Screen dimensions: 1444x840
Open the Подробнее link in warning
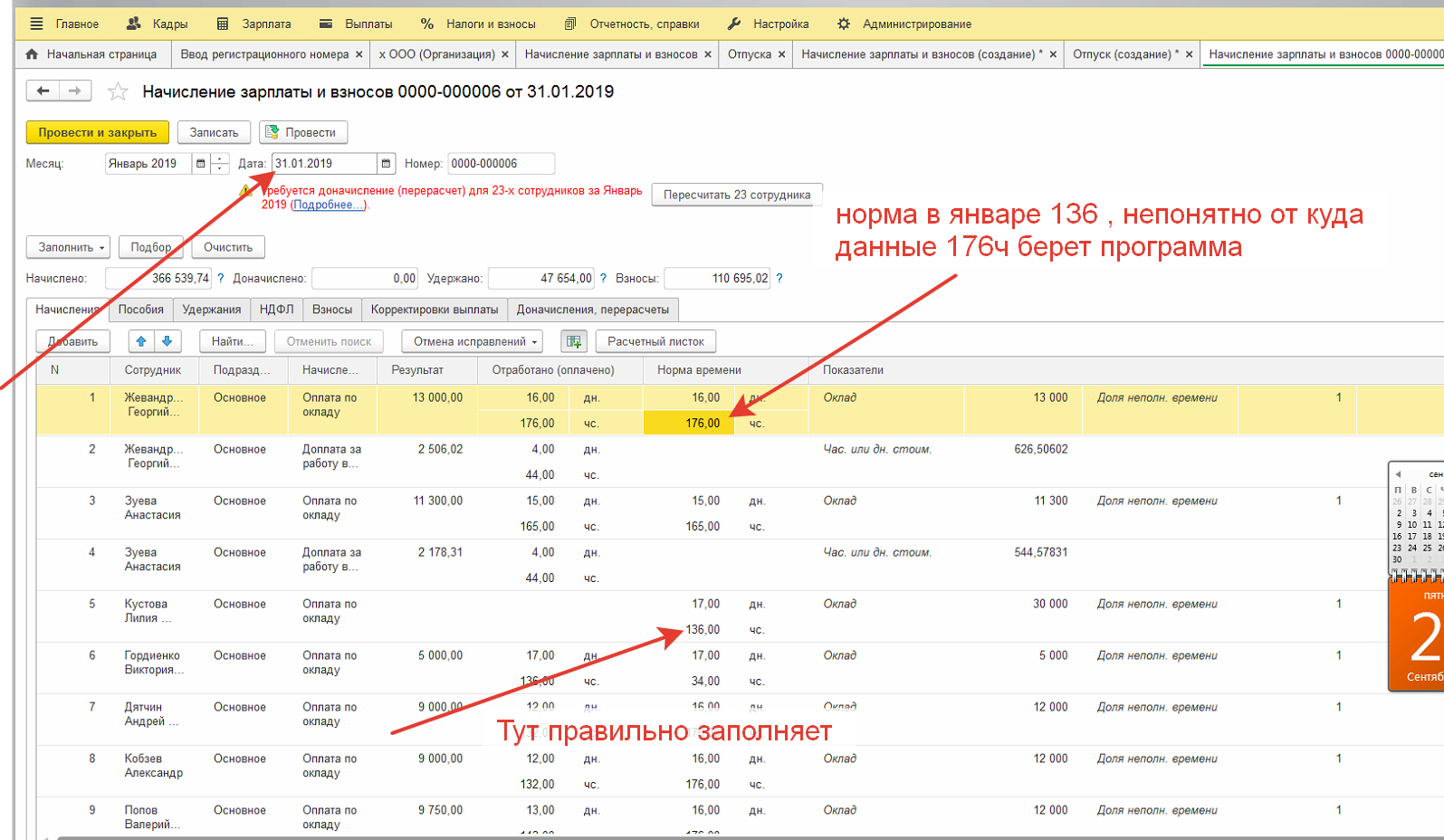329,205
